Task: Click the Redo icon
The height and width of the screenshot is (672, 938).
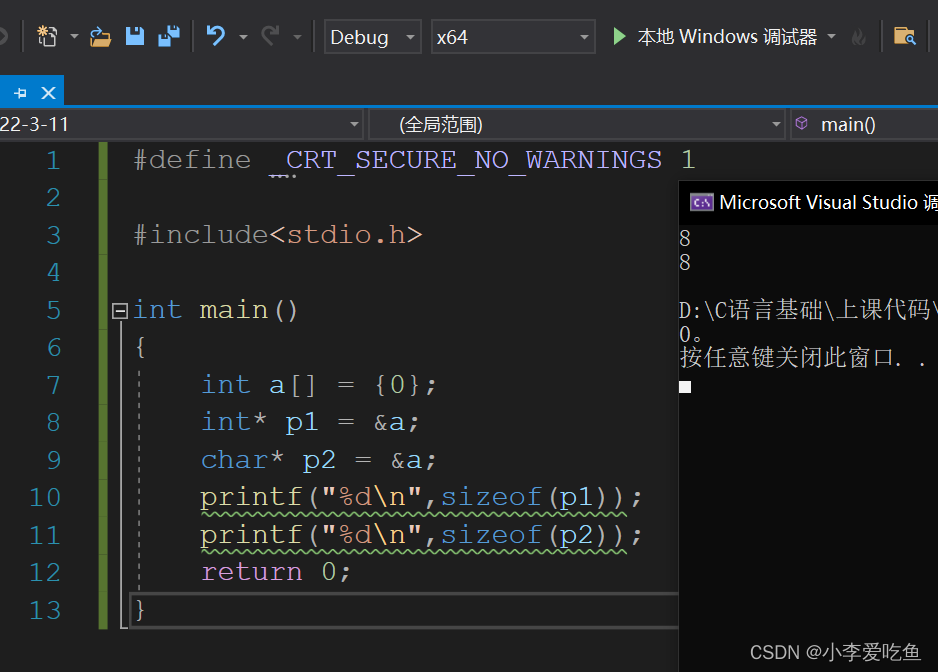Action: [x=270, y=37]
